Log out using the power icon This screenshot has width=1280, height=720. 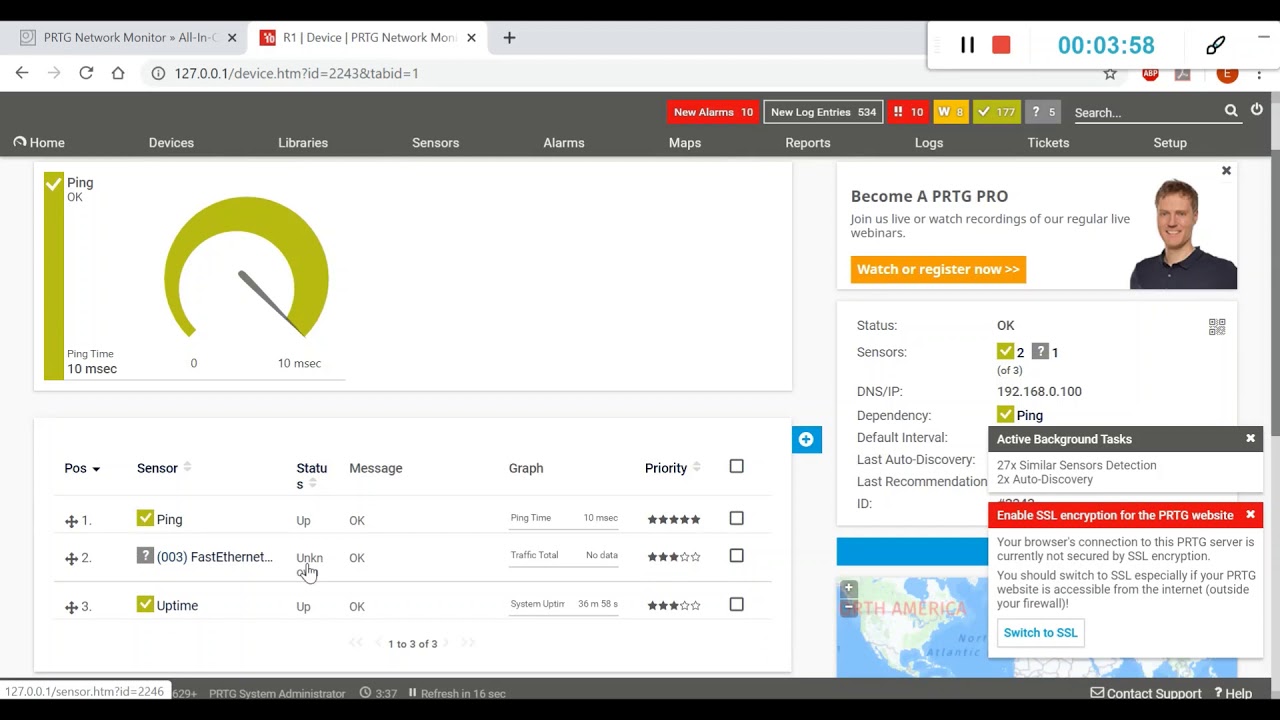click(1257, 110)
